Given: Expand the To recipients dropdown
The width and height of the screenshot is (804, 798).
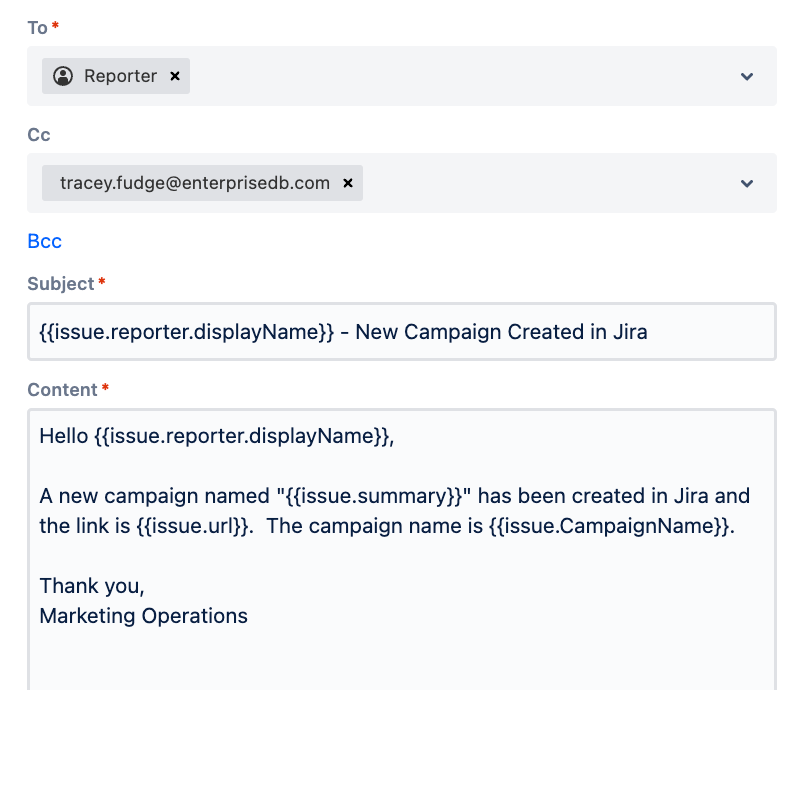Looking at the screenshot, I should 747,76.
